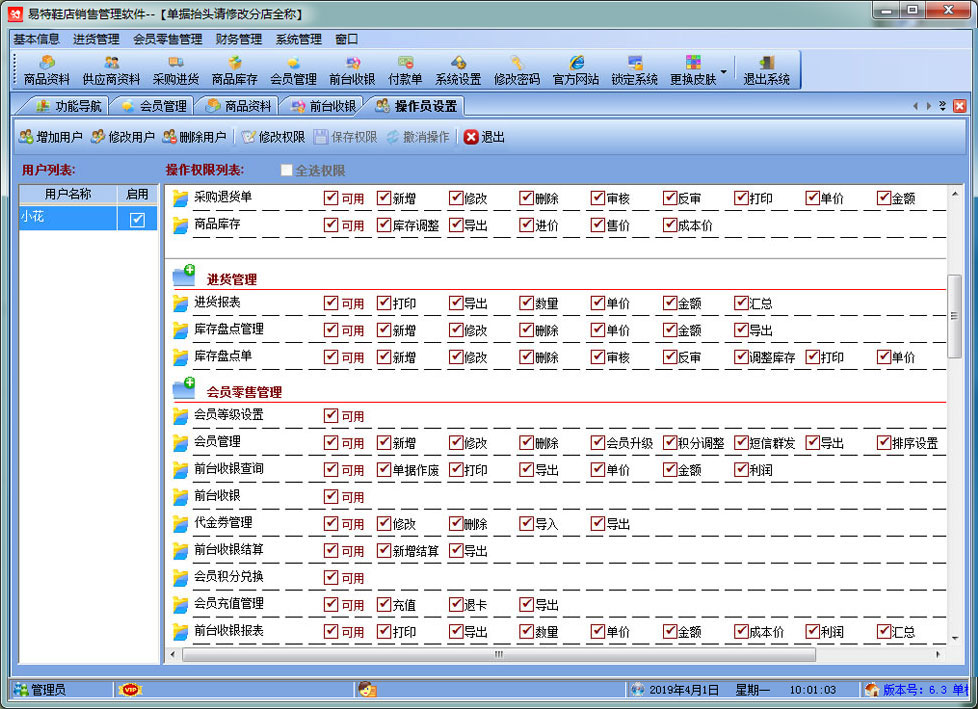Toggle 启用 checkbox for user 小花
The image size is (978, 709).
click(137, 220)
